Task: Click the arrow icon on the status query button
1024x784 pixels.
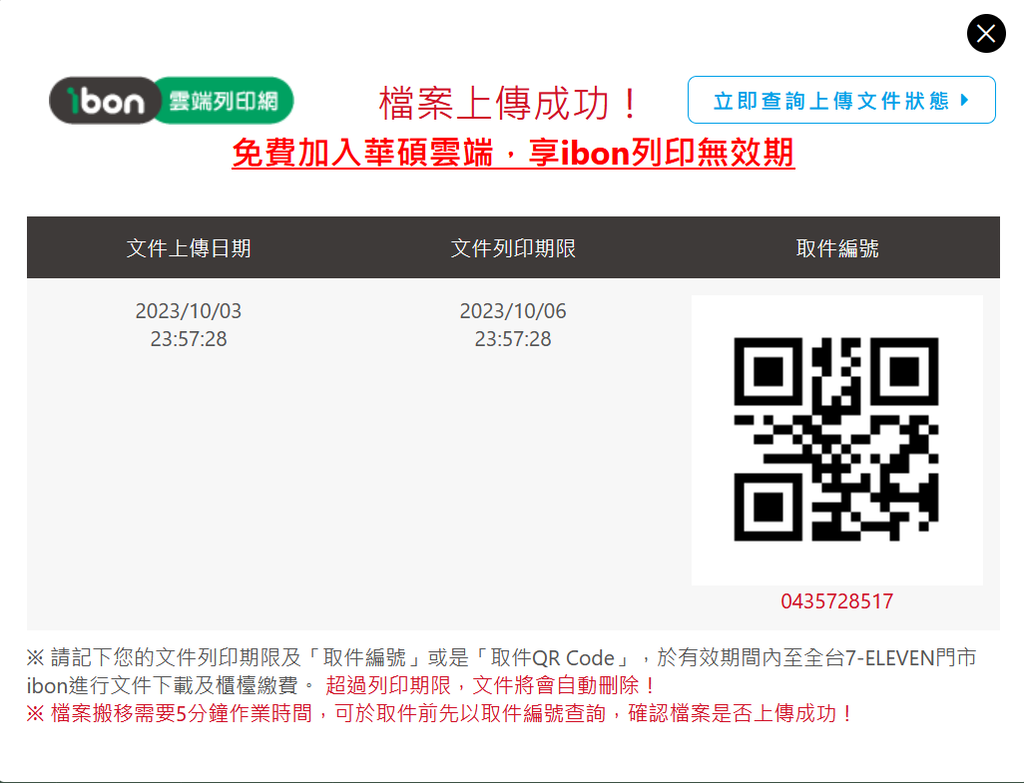Action: [x=965, y=100]
